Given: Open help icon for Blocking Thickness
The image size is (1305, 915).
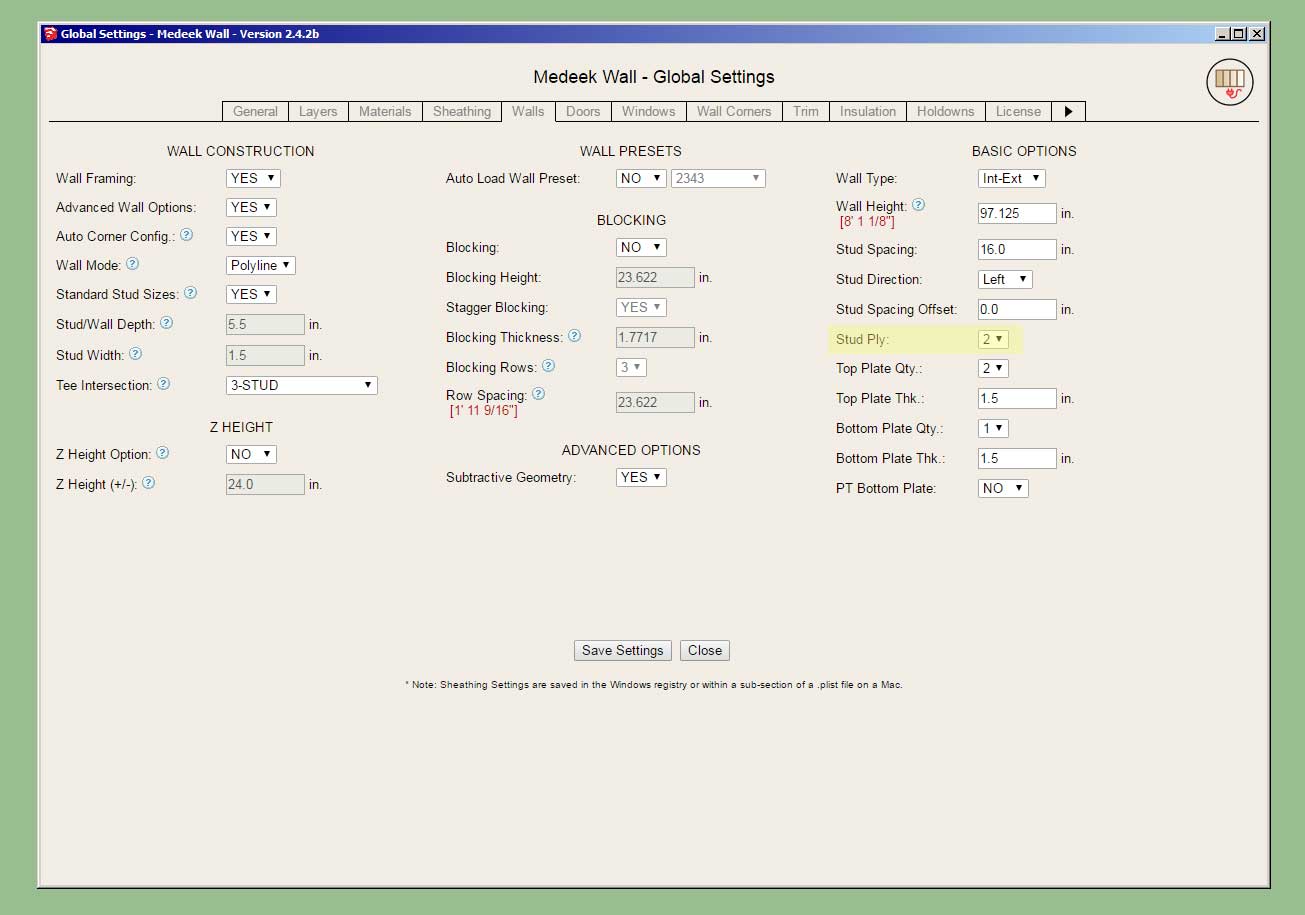Looking at the screenshot, I should tap(574, 337).
